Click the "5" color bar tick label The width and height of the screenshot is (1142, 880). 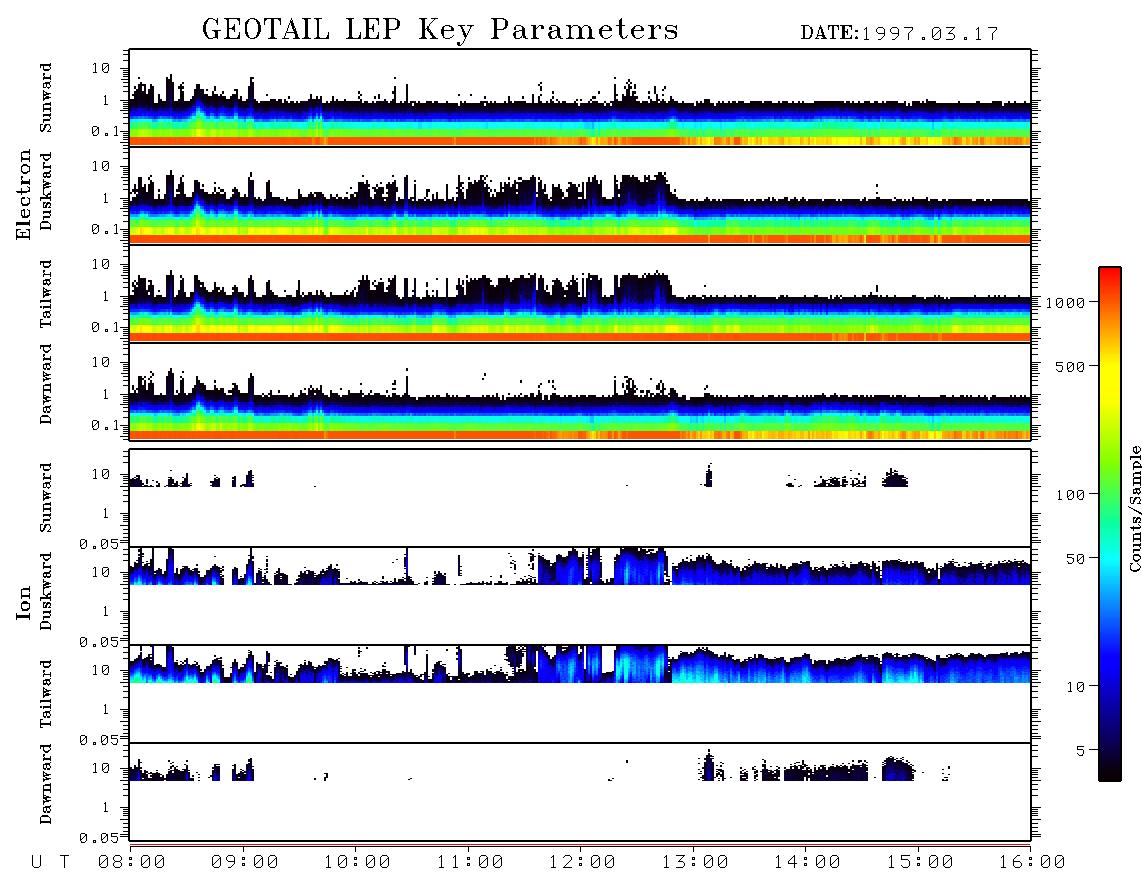click(1081, 751)
